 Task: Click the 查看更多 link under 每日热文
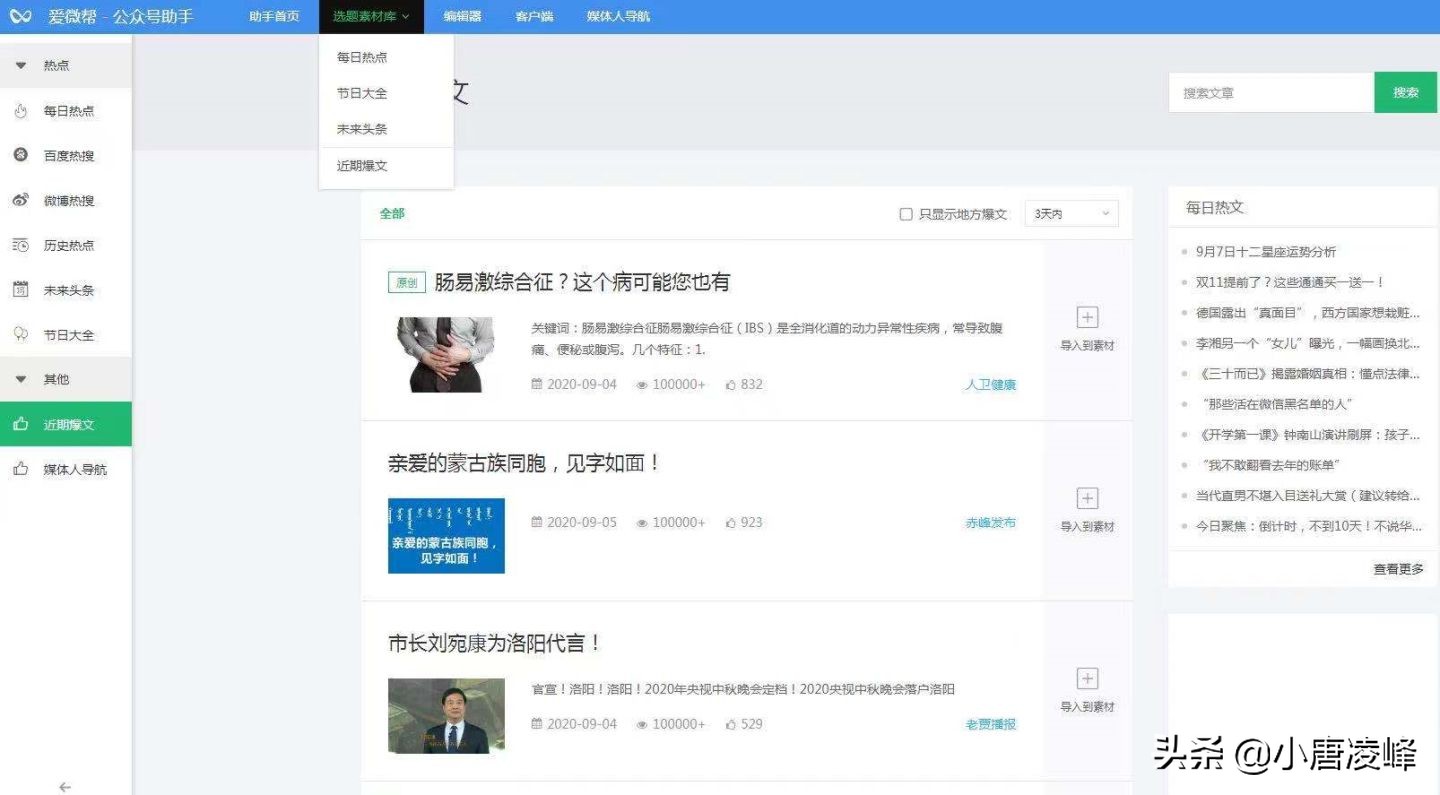[x=1397, y=567]
